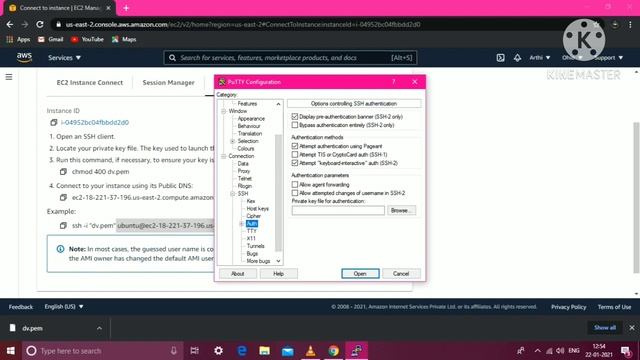Open the Arthi account dropdown
Image resolution: width=640 pixels, height=360 pixels.
[x=540, y=58]
